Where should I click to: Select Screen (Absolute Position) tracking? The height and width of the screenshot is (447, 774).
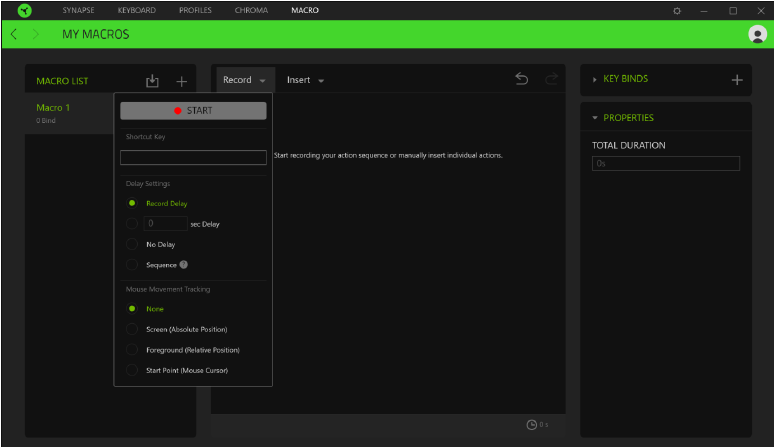tap(132, 329)
